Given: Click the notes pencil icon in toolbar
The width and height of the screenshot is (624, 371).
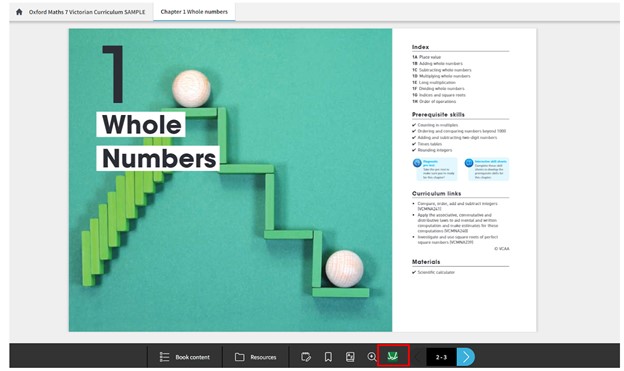Looking at the screenshot, I should (x=306, y=357).
